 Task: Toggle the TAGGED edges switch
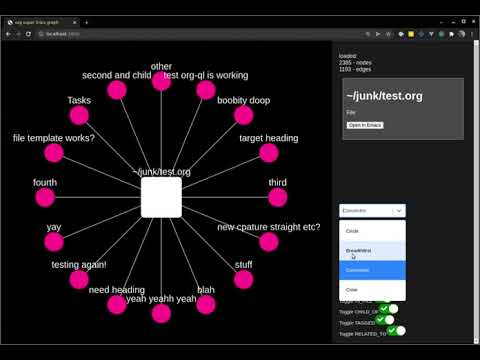coord(385,320)
